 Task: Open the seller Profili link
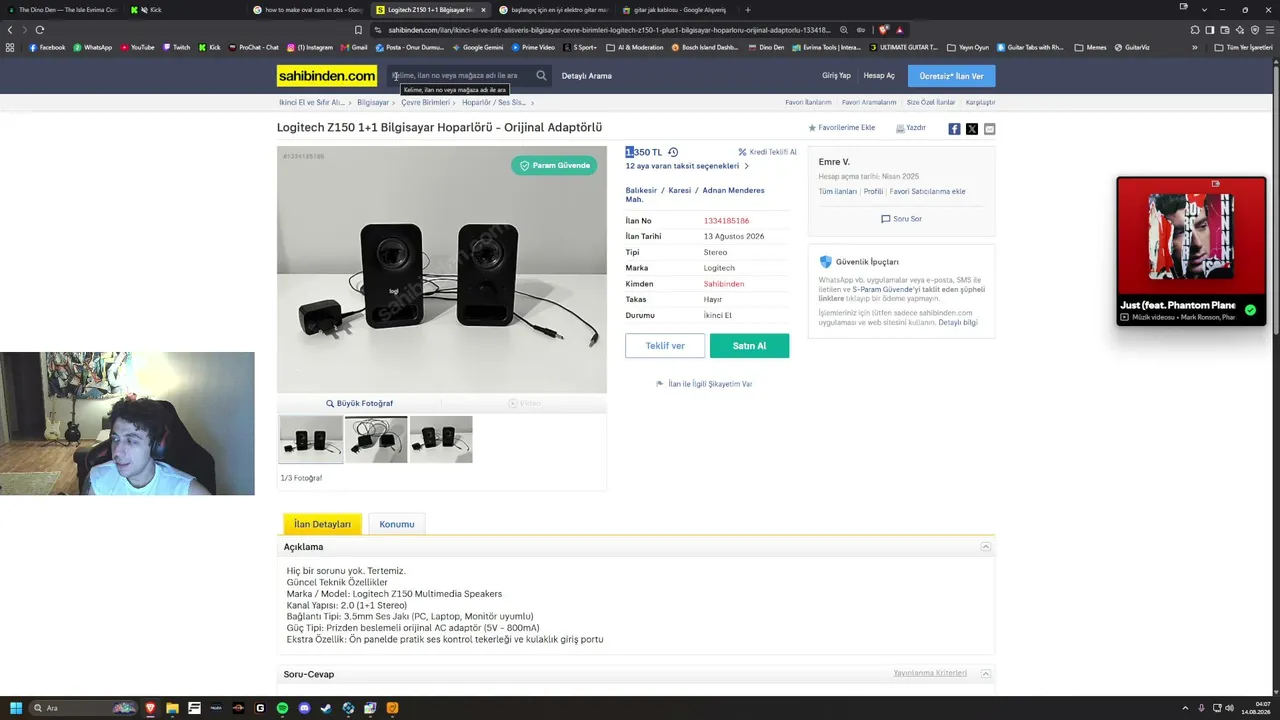[873, 191]
